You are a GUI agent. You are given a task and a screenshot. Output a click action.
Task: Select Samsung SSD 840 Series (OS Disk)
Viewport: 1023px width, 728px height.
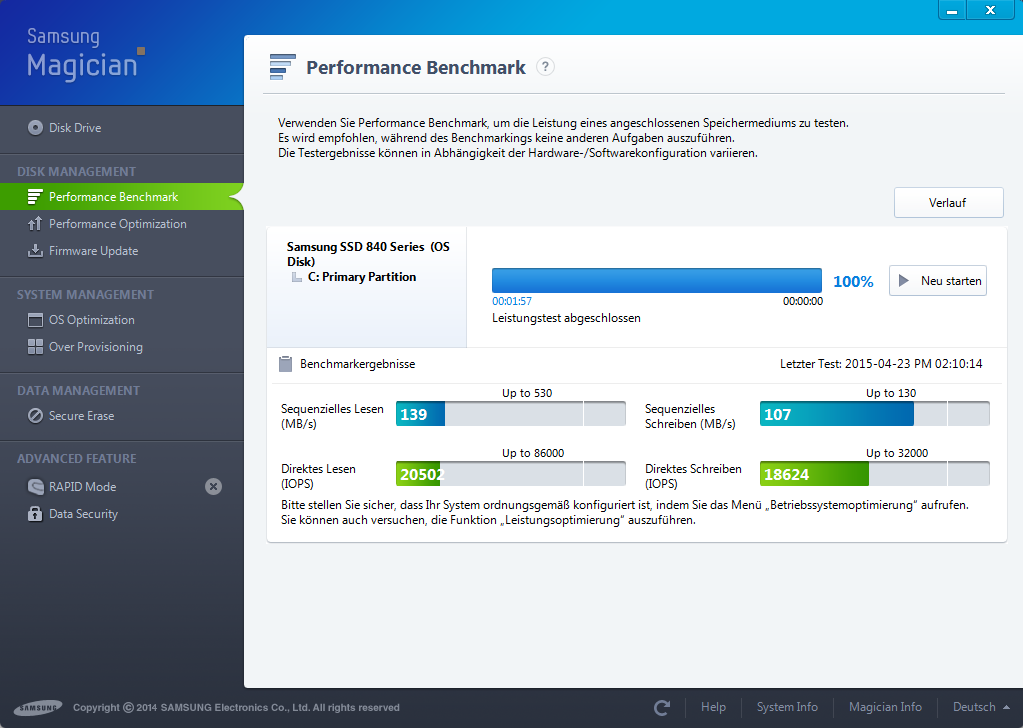(368, 254)
